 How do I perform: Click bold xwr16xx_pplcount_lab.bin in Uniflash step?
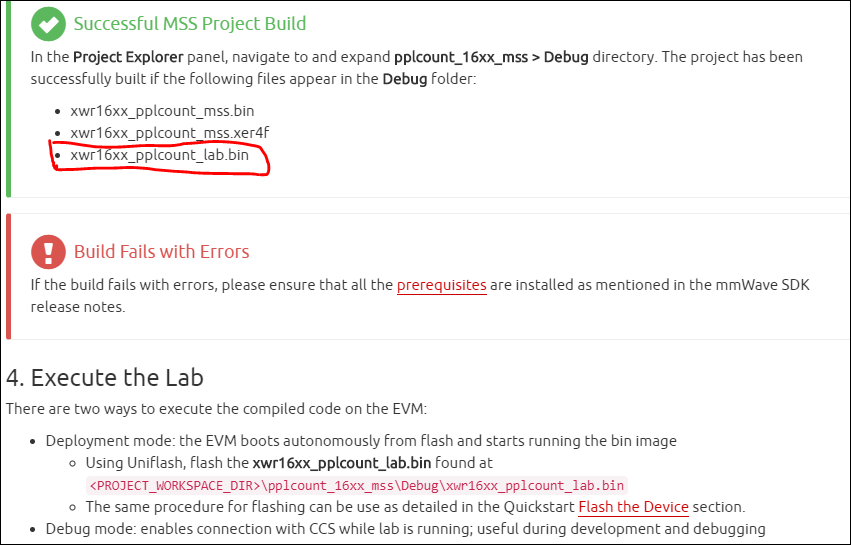click(341, 463)
